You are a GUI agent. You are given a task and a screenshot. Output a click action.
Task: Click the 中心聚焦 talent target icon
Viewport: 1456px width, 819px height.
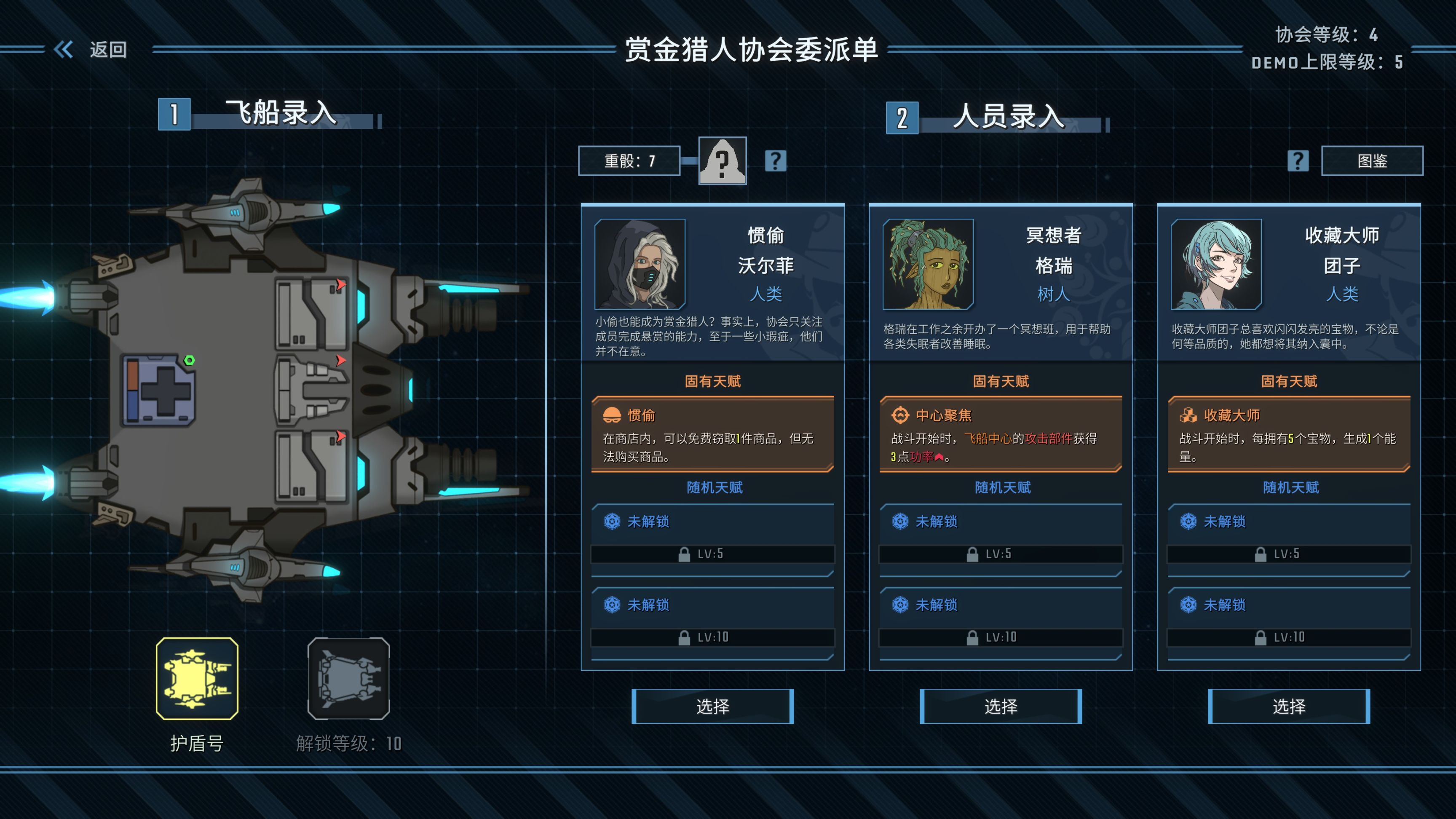(900, 415)
